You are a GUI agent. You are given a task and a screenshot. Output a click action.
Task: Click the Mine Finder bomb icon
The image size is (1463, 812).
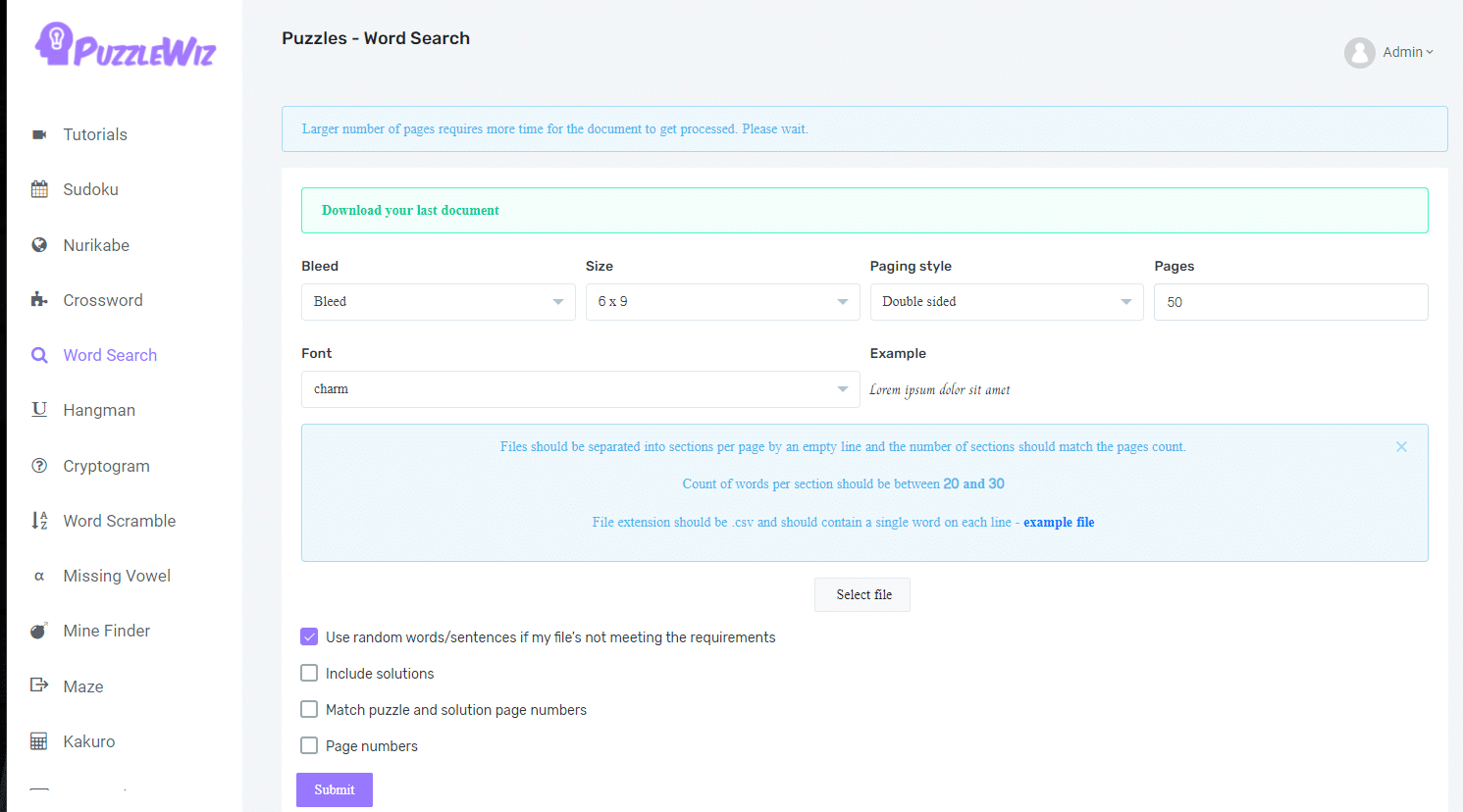[x=39, y=631]
